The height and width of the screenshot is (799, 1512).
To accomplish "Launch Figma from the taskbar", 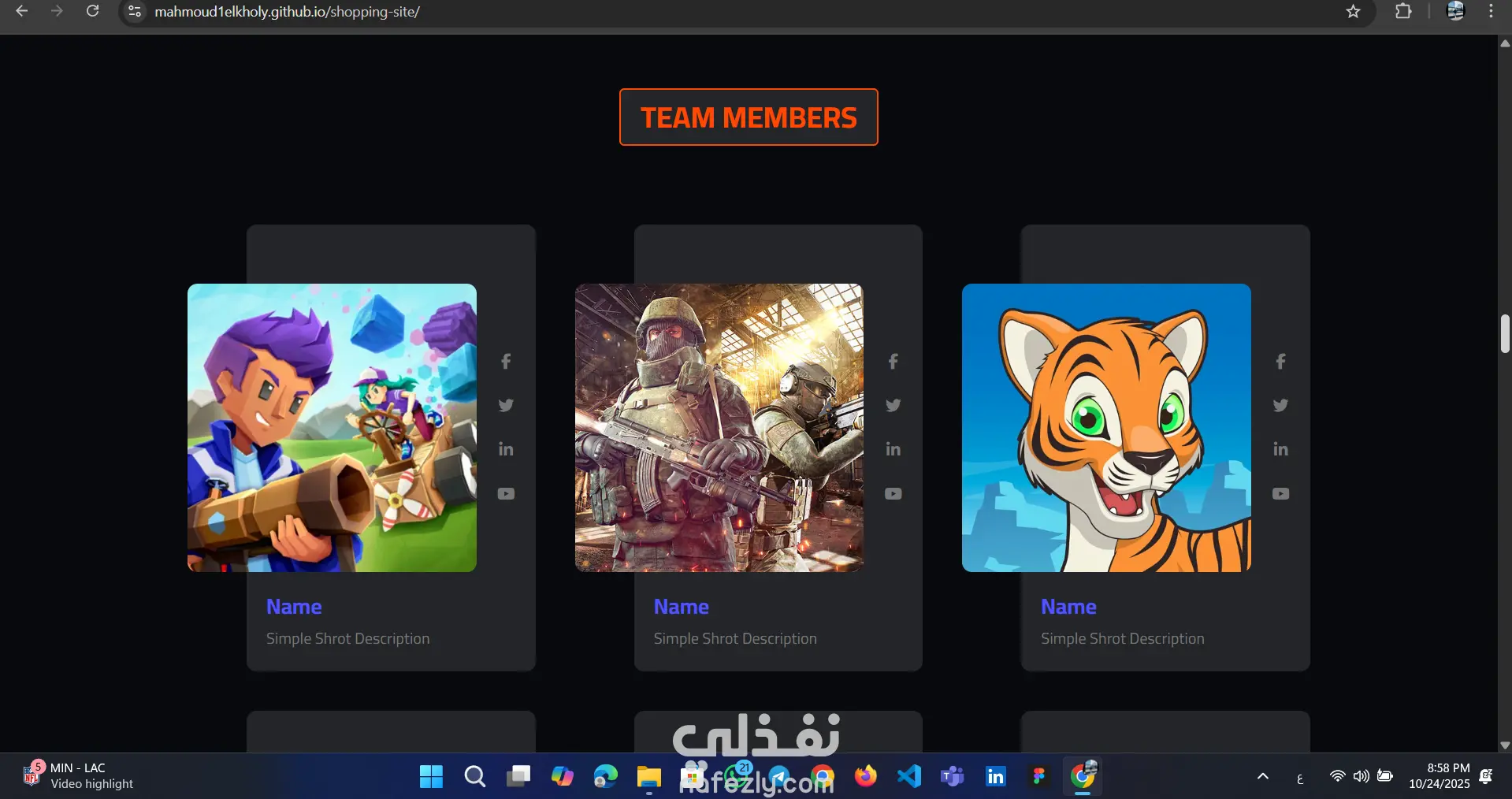I will tap(1039, 777).
